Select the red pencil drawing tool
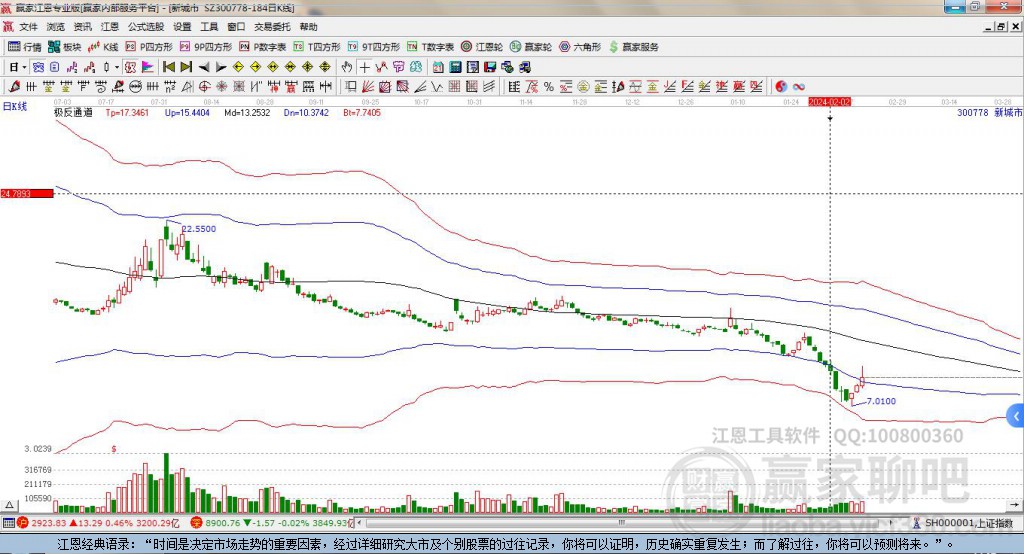Screen dimensions: 1024x554 (14, 86)
